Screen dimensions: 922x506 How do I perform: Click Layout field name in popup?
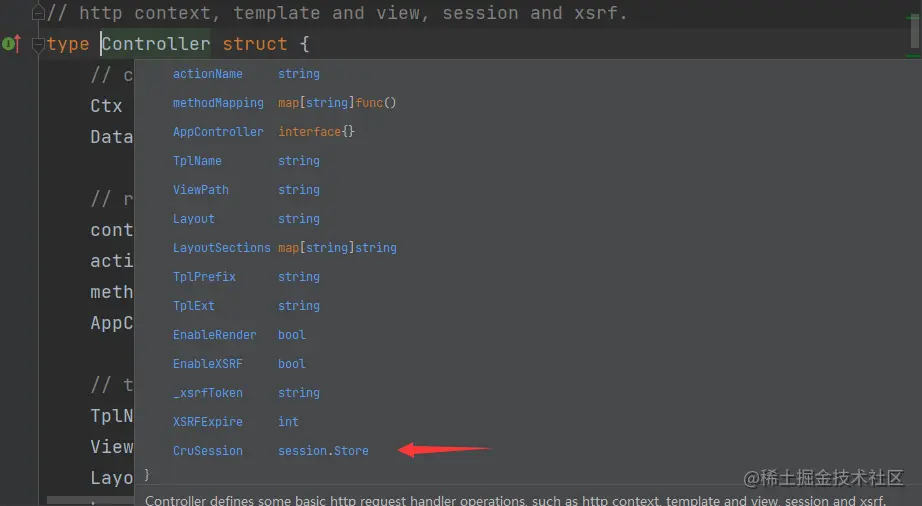(193, 219)
